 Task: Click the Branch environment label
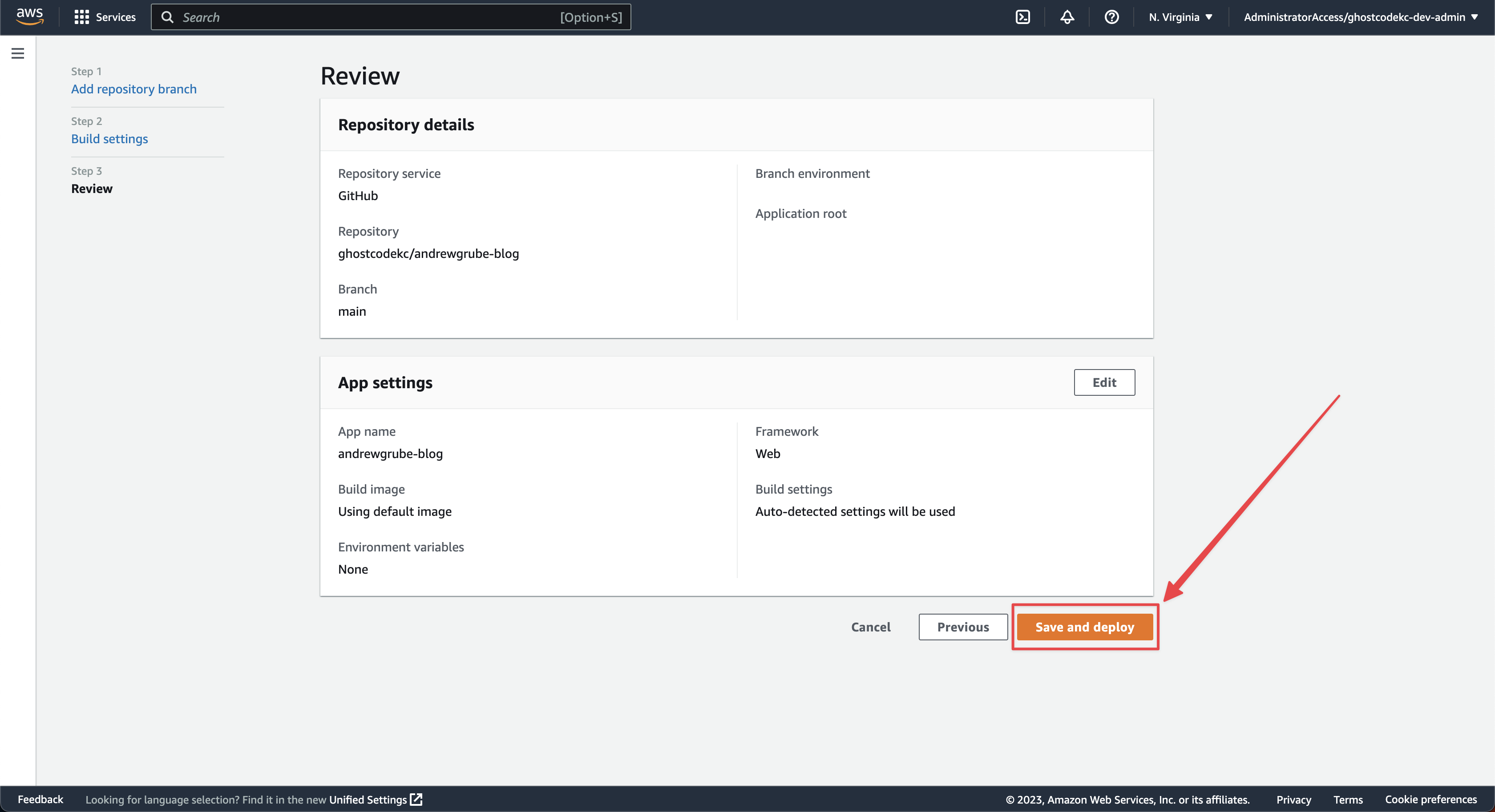pos(812,173)
